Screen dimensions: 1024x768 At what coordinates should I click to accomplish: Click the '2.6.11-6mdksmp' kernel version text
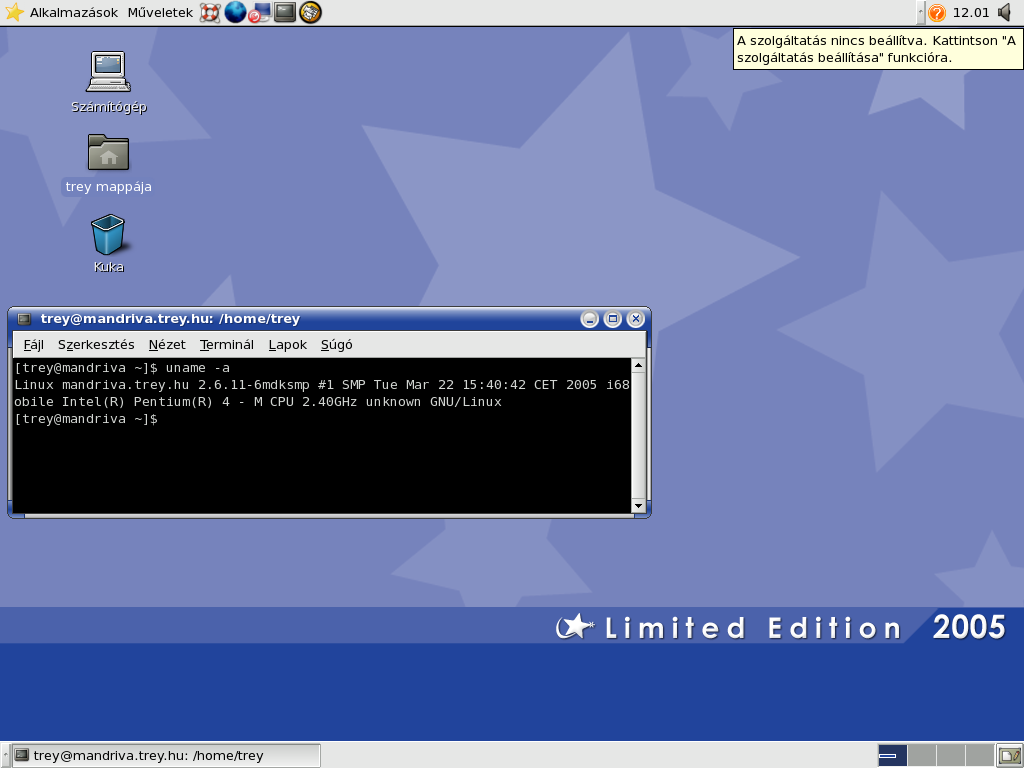[254, 385]
